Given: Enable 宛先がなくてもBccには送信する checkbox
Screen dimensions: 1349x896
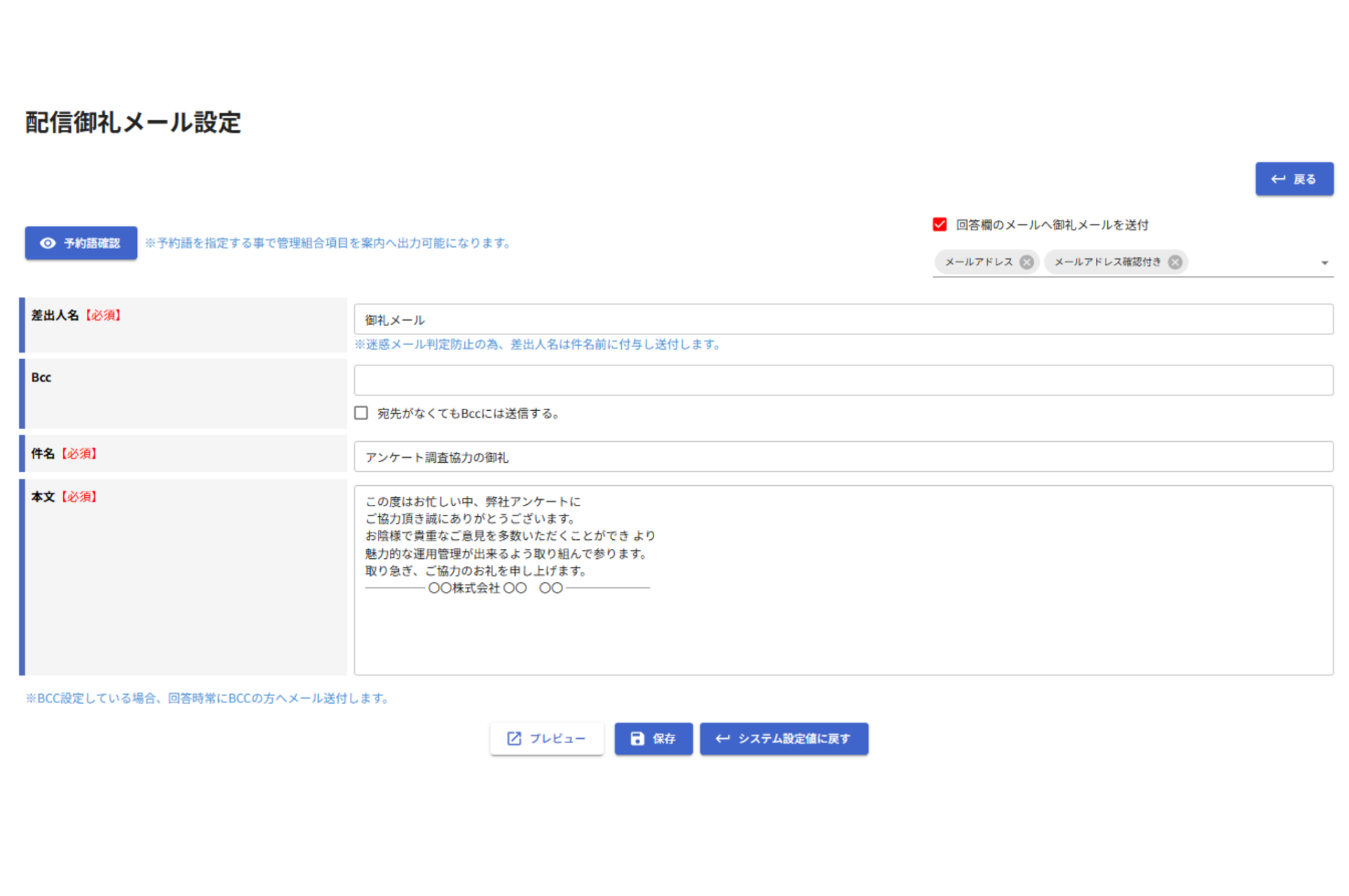Looking at the screenshot, I should 361,413.
